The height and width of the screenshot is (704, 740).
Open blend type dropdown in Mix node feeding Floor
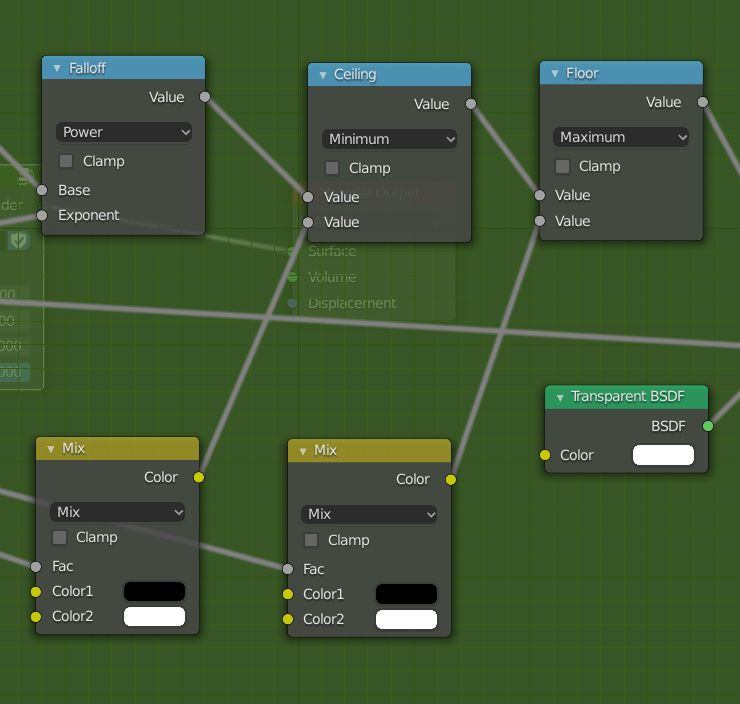[369, 514]
